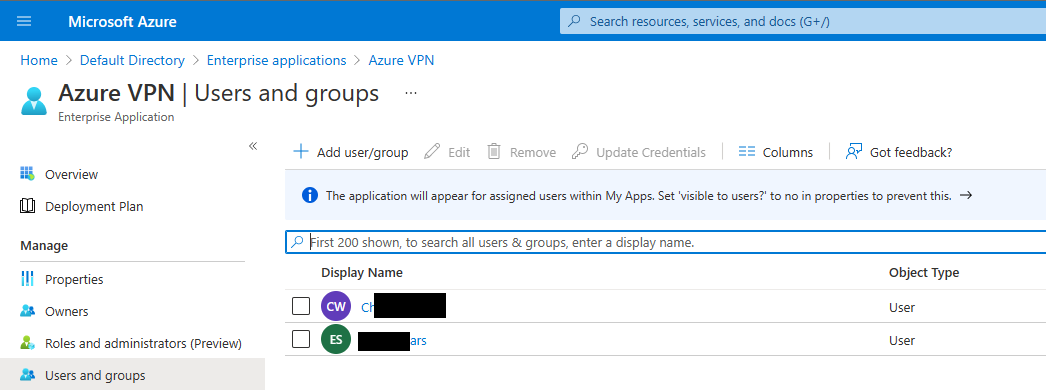
Task: Click the Enterprise Application subtitle text
Action: [116, 117]
